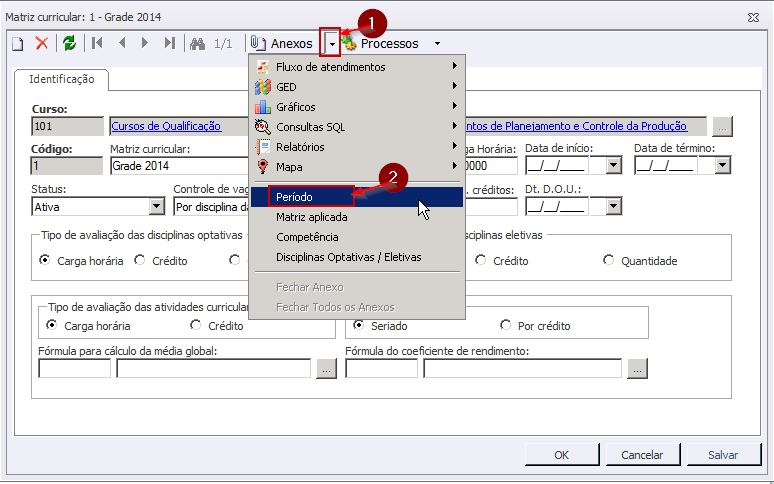
Task: Open the Cursos de Qualificação link
Action: 165,126
